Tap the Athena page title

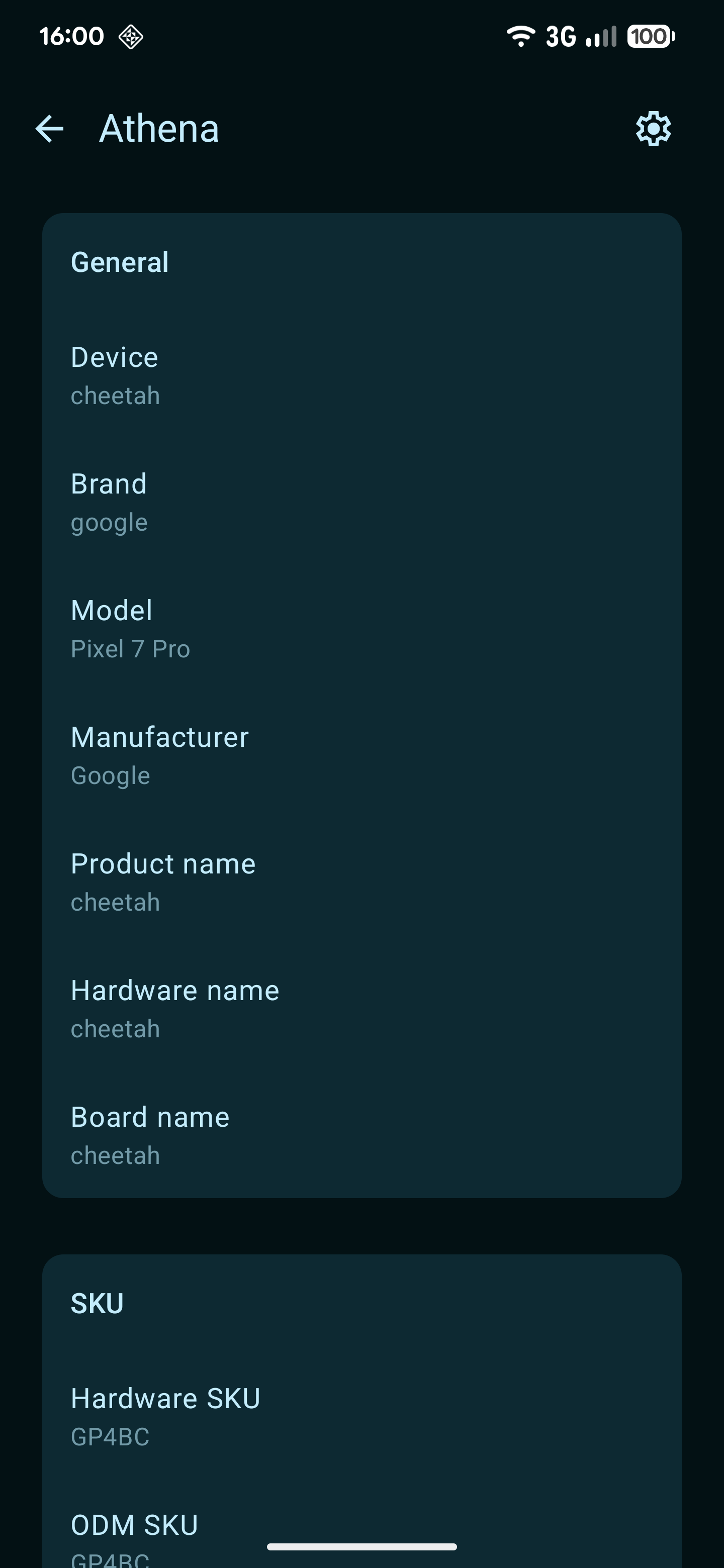tap(159, 129)
